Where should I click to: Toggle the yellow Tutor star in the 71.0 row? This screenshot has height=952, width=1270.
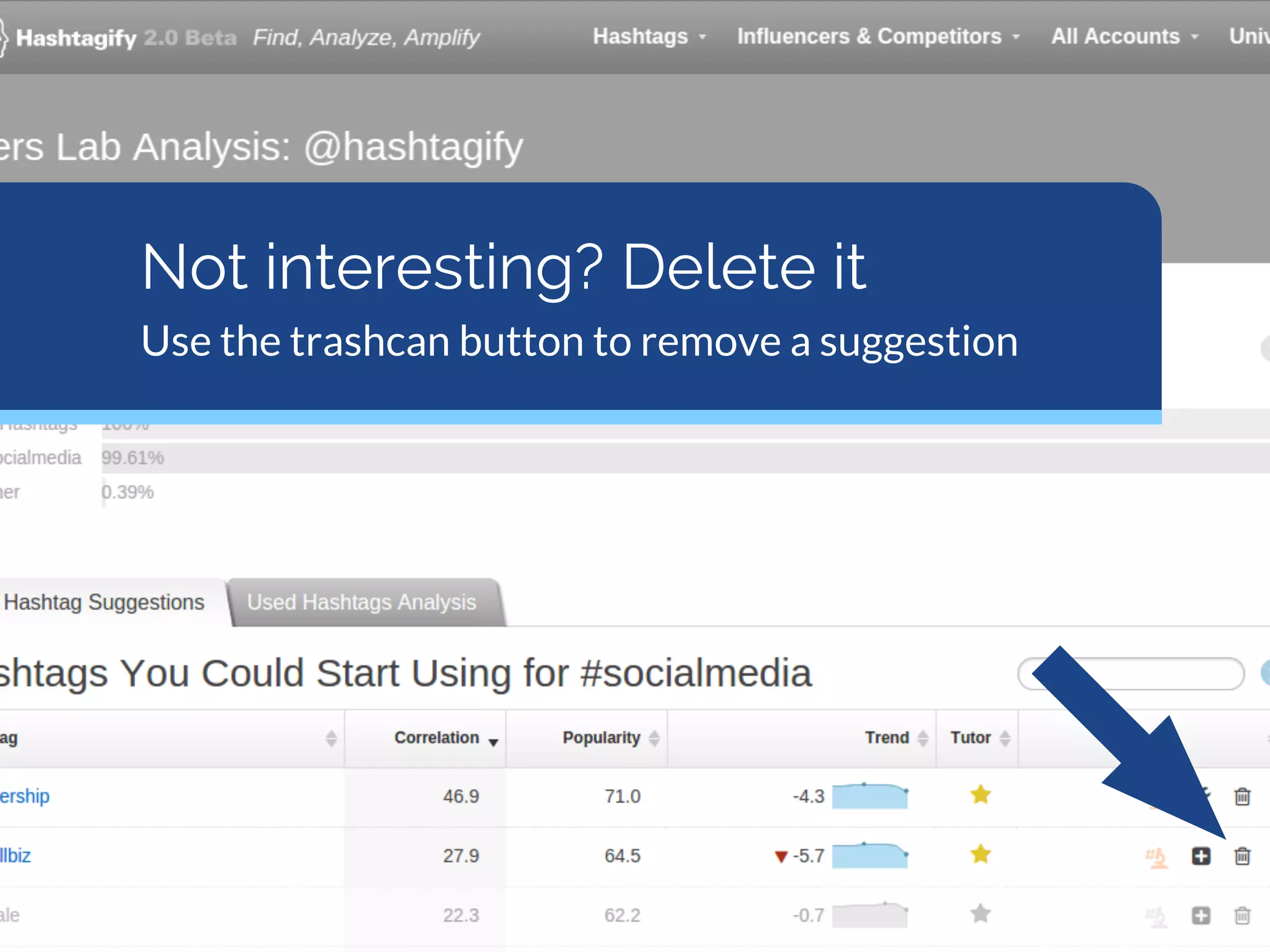pyautogui.click(x=980, y=794)
